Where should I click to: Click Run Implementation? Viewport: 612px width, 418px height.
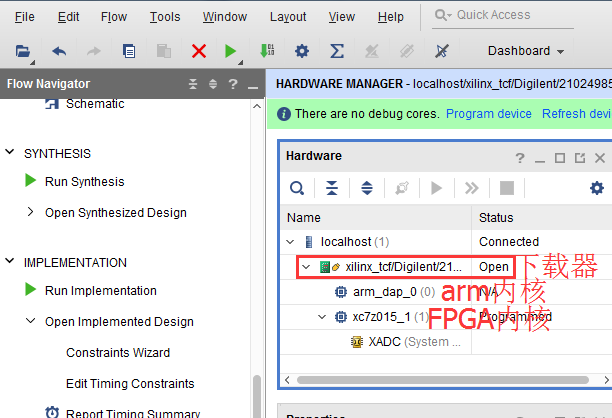click(x=101, y=290)
